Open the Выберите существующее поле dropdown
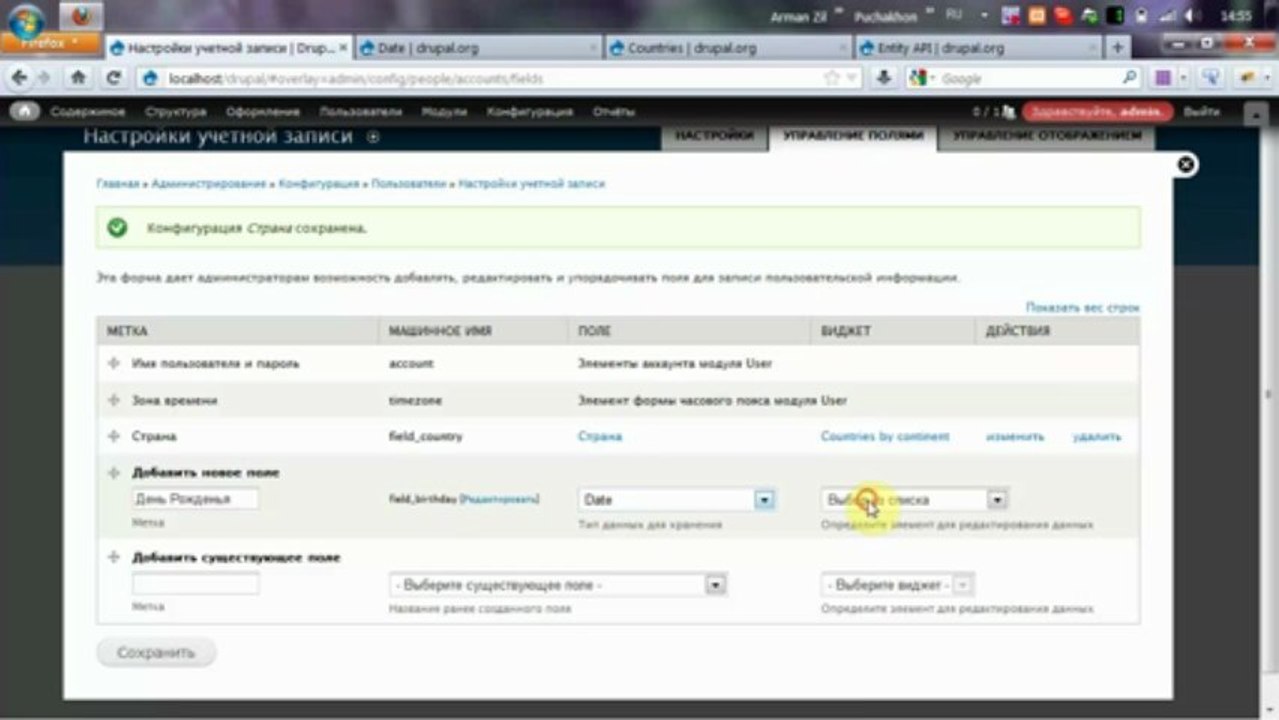This screenshot has height=720, width=1279. [558, 585]
